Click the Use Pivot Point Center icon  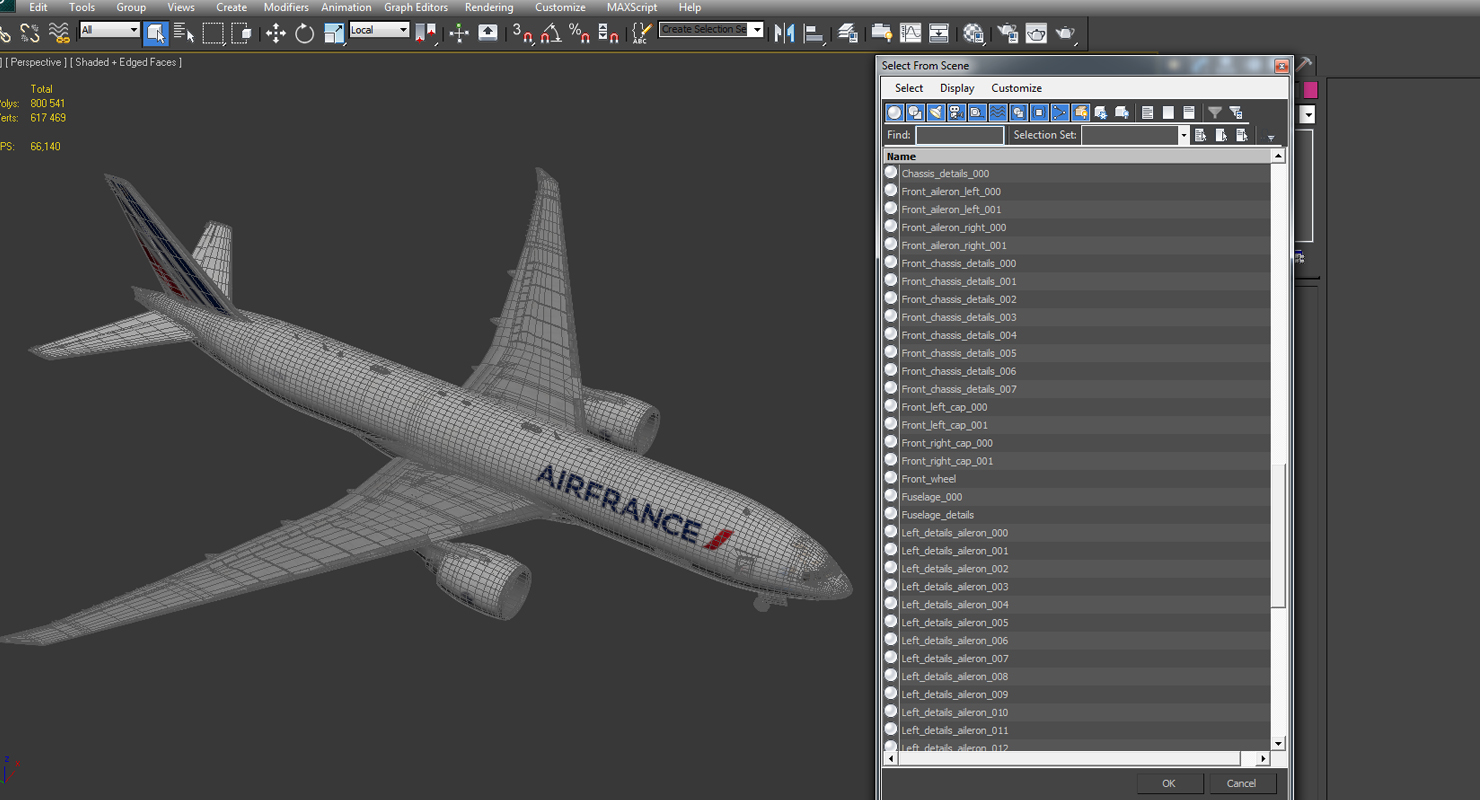point(426,33)
